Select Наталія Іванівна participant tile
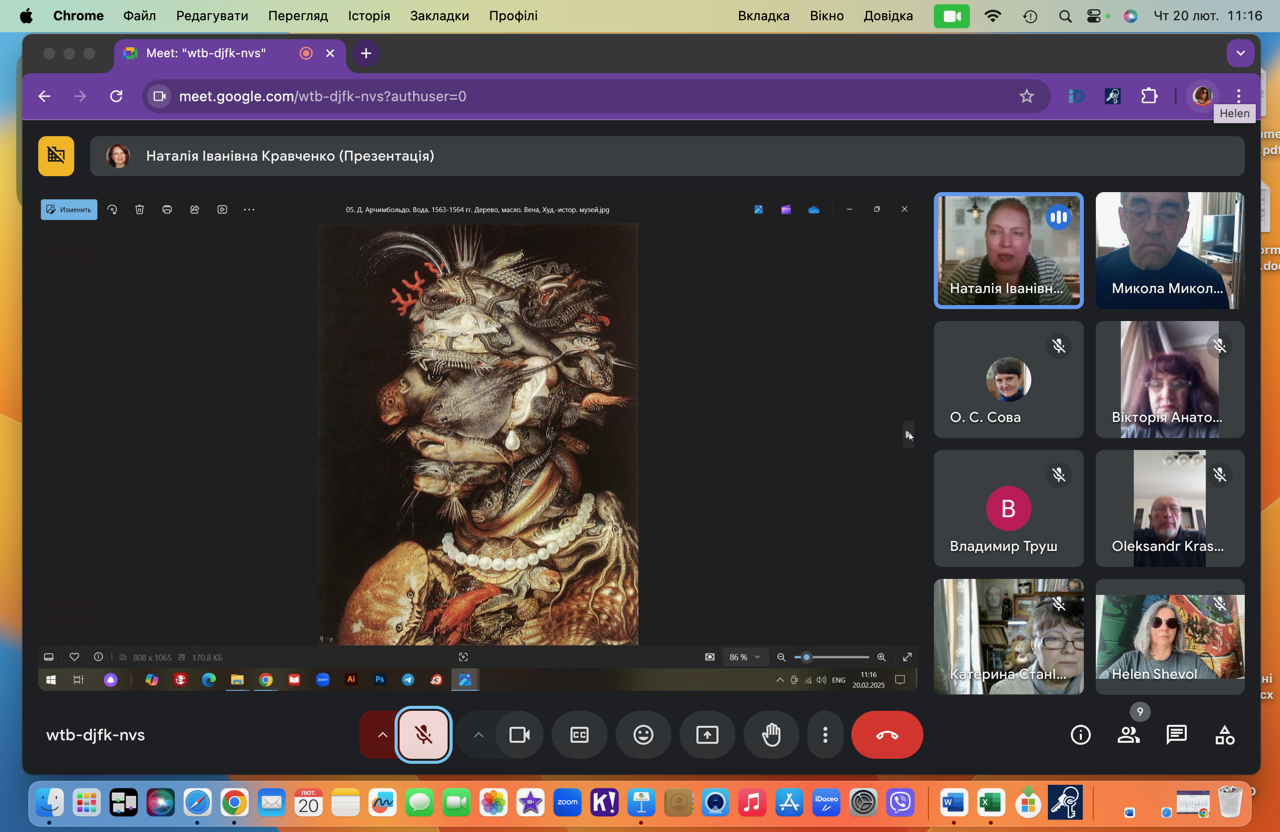 [x=1008, y=250]
